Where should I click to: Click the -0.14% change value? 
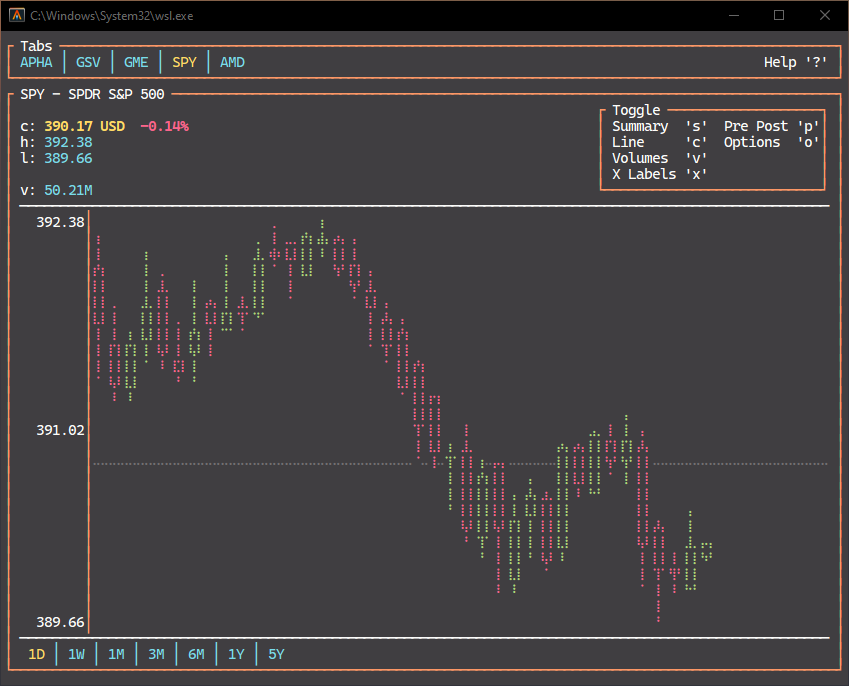(165, 126)
